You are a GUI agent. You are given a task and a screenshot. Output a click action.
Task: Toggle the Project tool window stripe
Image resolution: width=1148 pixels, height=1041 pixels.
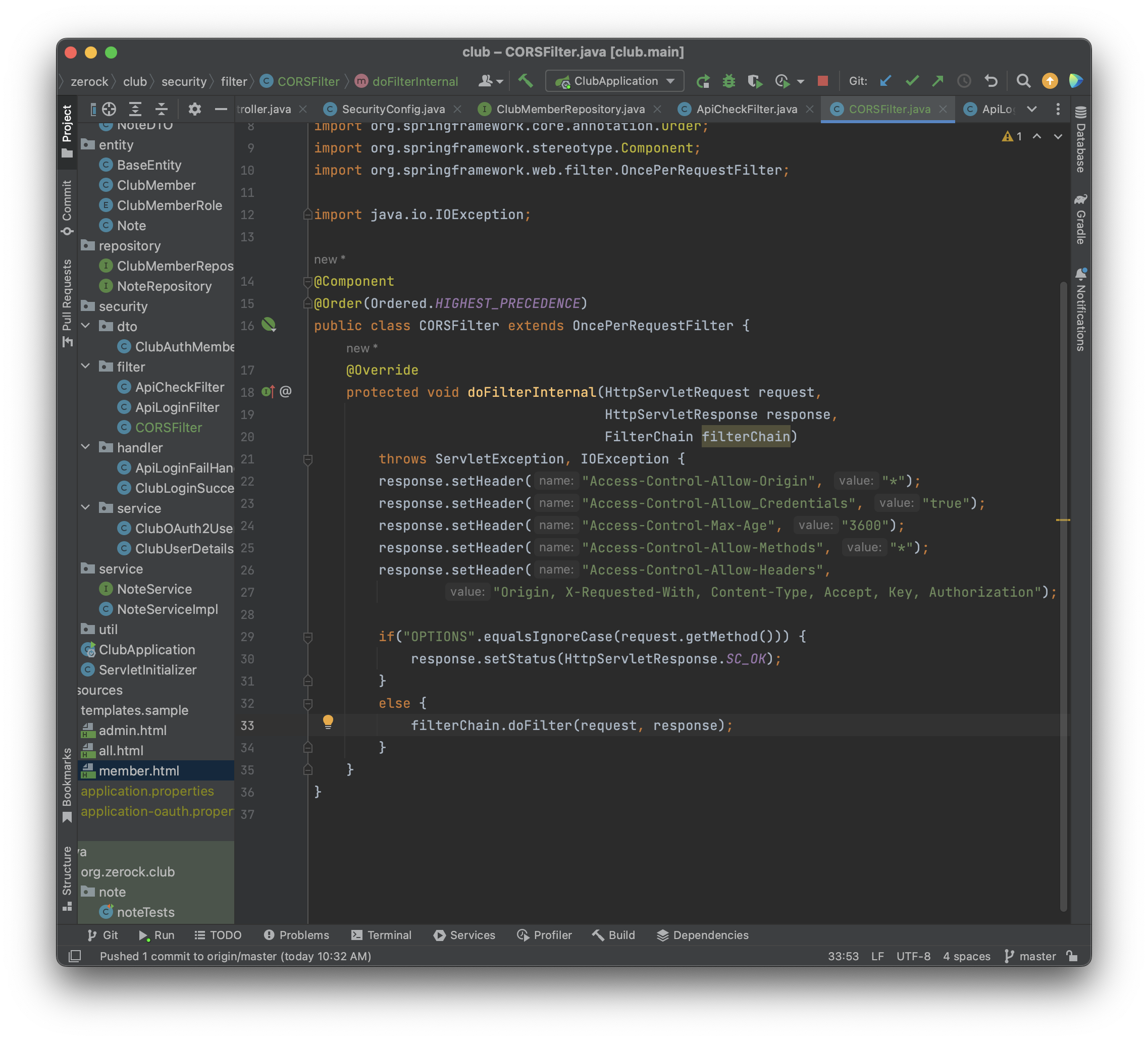67,132
